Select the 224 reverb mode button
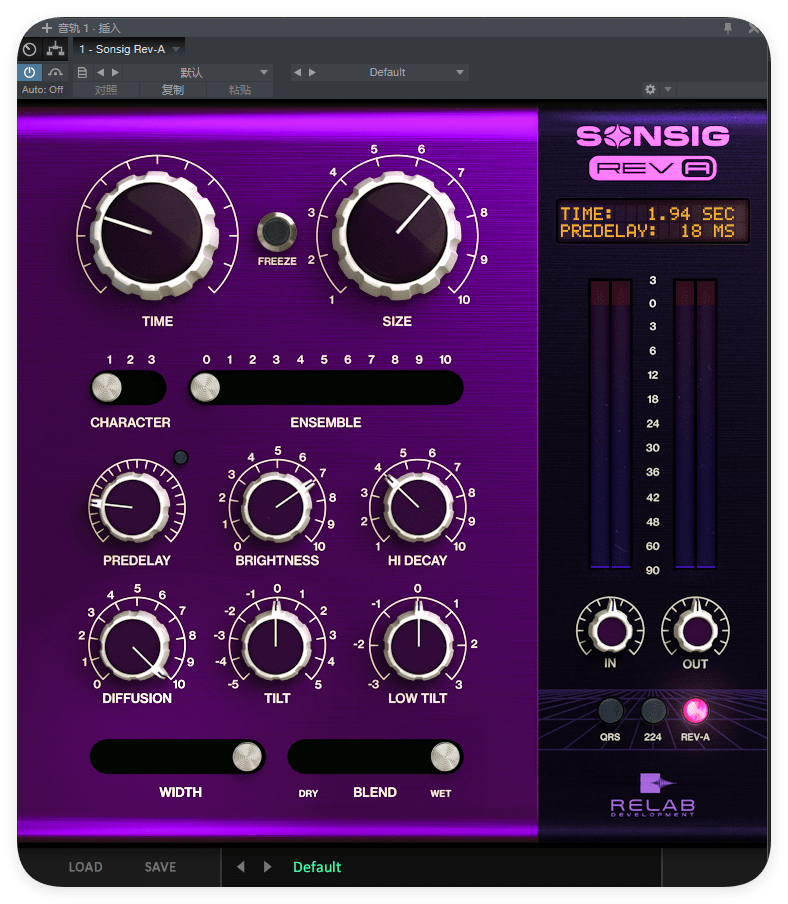Image resolution: width=788 pixels, height=904 pixels. click(653, 711)
